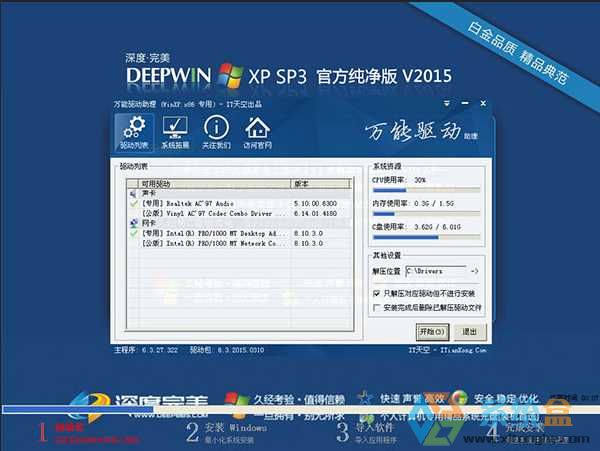Toggle checkmark for Intel PRO/1000 MT Desktop driver
The height and width of the screenshot is (451, 600).
(134, 233)
